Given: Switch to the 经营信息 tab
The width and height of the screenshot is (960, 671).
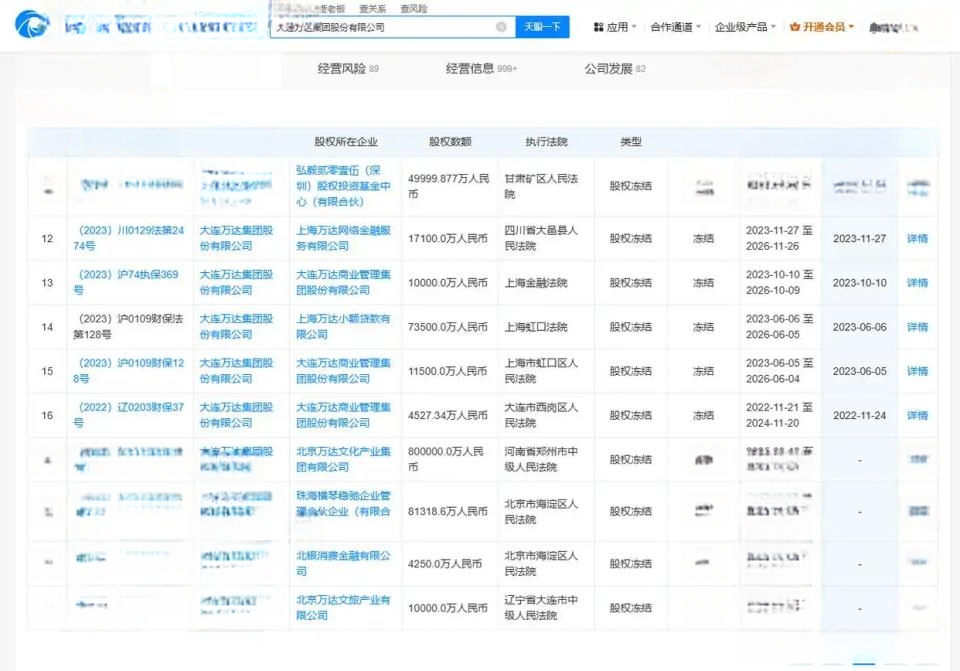Looking at the screenshot, I should [481, 69].
